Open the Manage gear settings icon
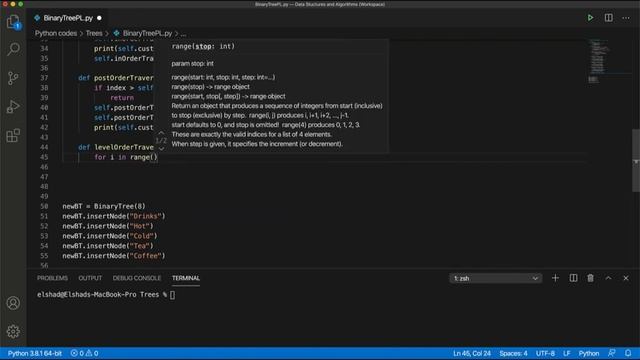This screenshot has width=640, height=360. tap(13, 331)
